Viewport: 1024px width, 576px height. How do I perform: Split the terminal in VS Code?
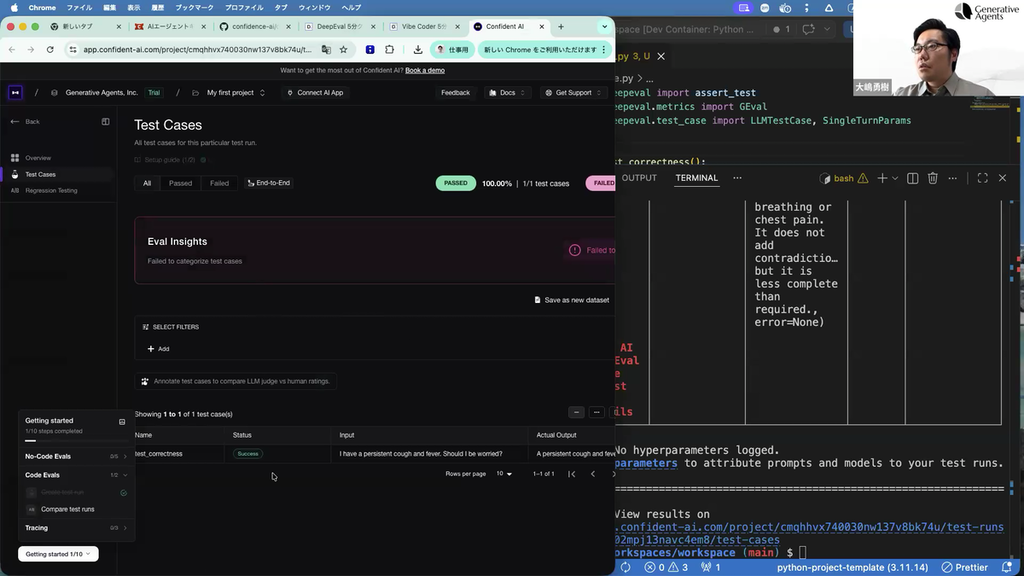[912, 178]
